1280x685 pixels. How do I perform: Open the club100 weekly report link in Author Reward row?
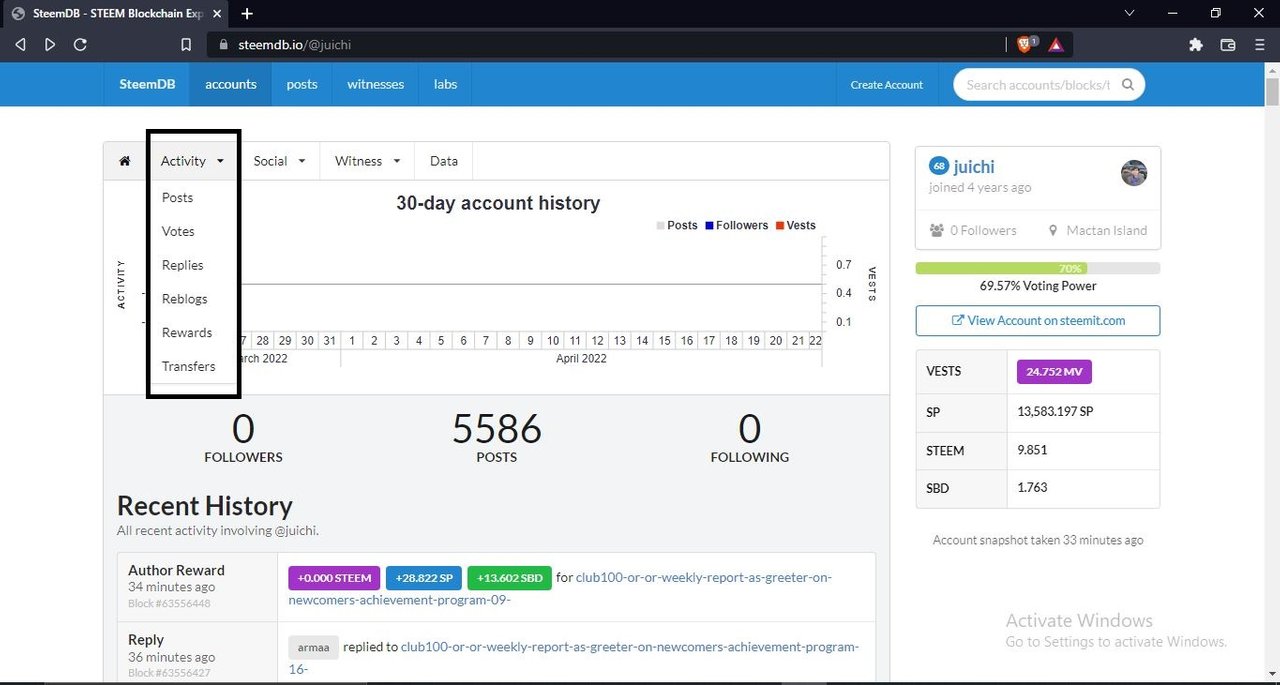560,589
